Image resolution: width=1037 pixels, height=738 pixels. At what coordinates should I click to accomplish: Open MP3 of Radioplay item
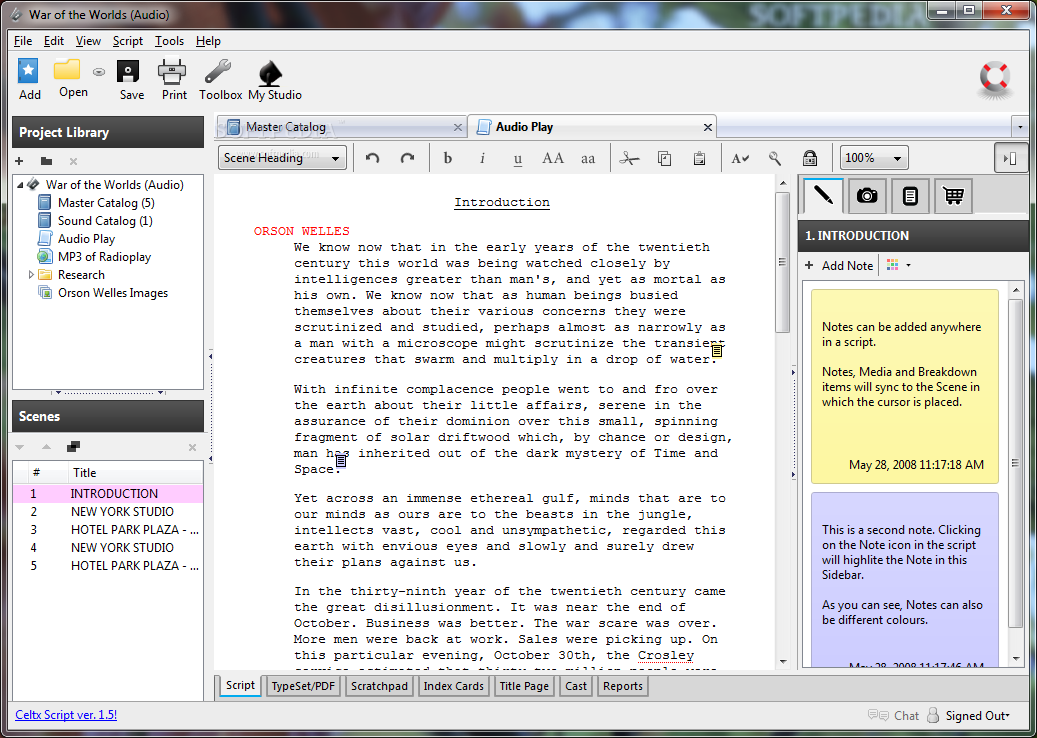pos(95,257)
